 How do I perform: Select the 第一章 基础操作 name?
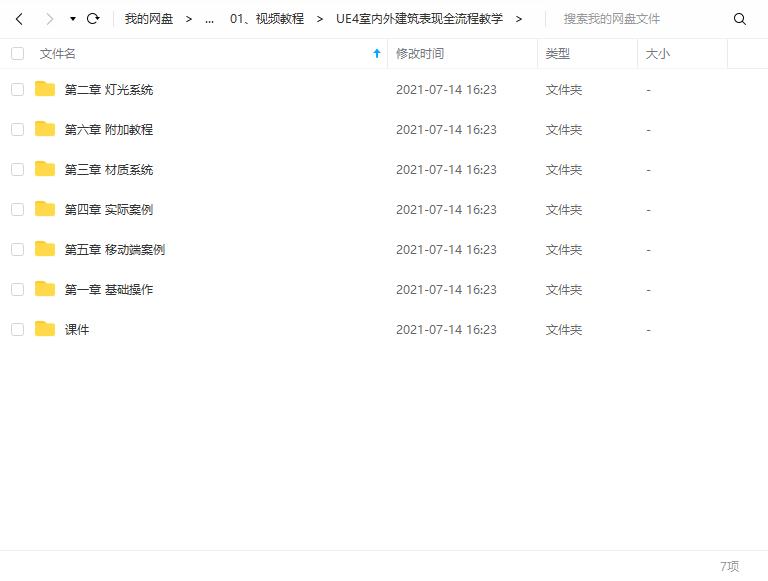point(109,290)
